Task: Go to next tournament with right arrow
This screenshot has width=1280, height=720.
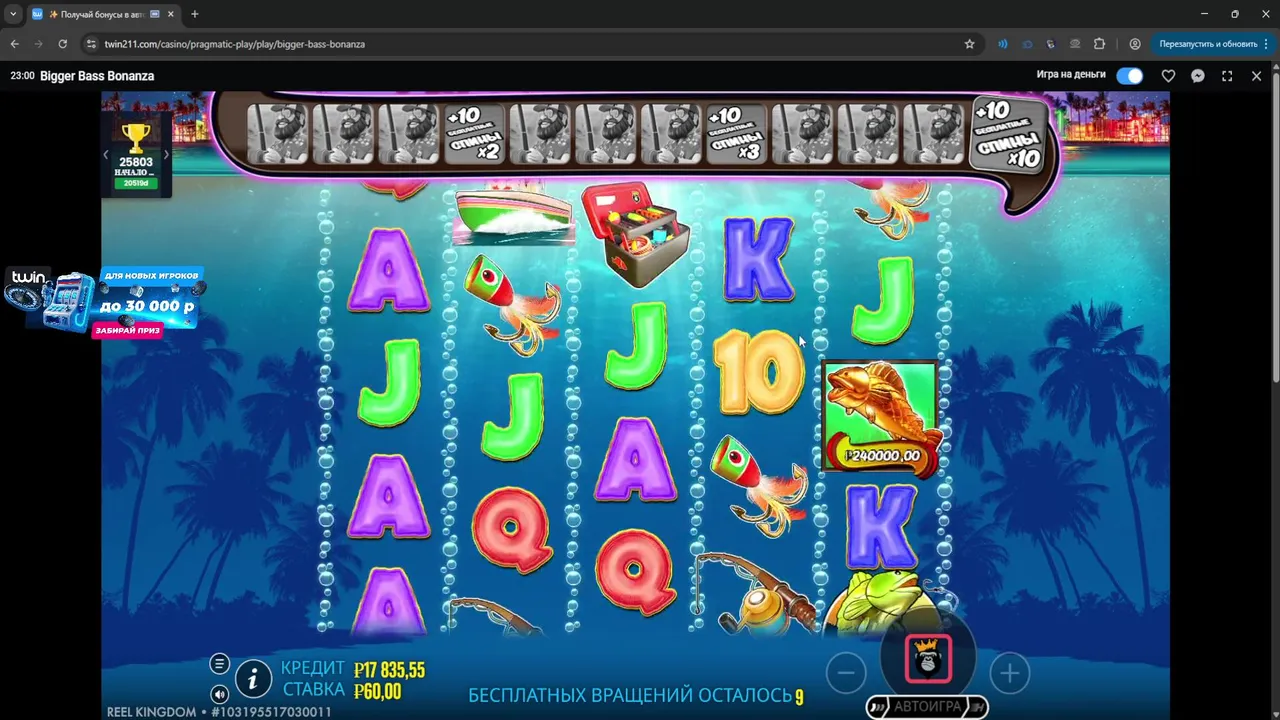Action: pyautogui.click(x=166, y=154)
